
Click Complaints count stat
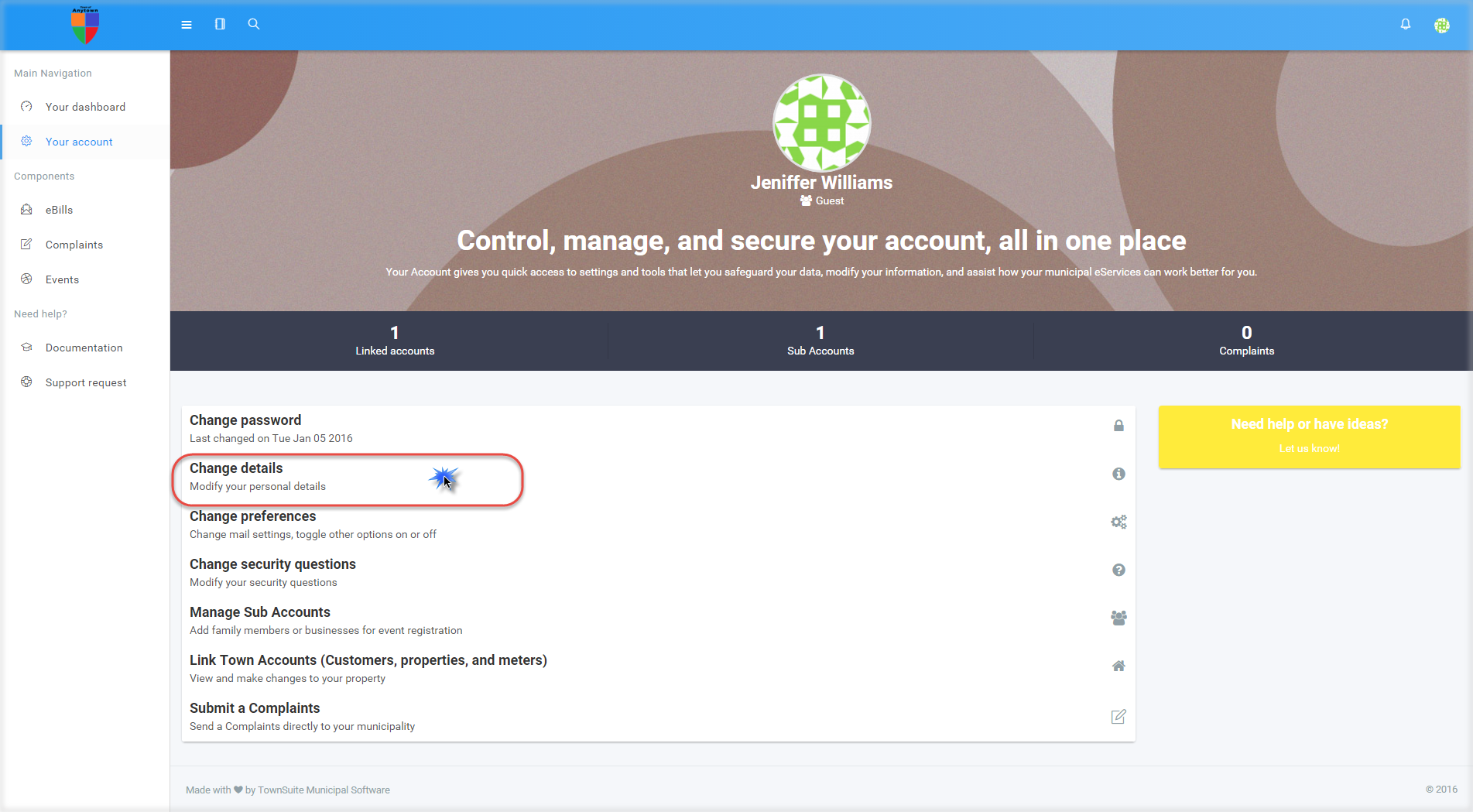click(1246, 341)
